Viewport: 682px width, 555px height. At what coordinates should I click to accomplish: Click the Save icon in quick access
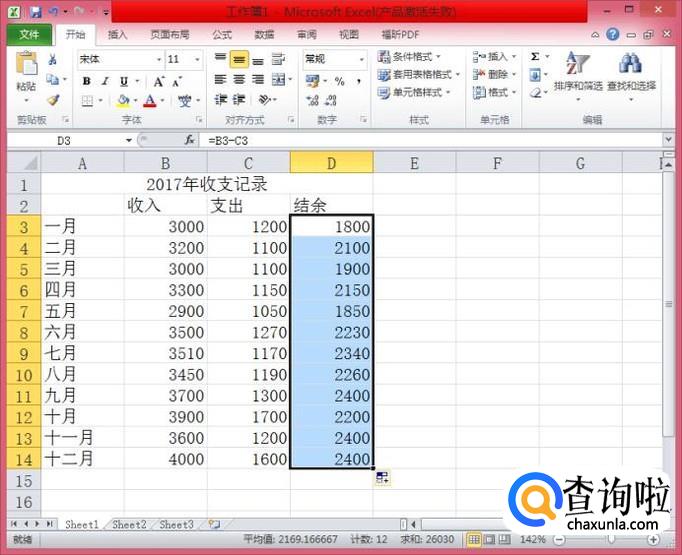tap(35, 12)
